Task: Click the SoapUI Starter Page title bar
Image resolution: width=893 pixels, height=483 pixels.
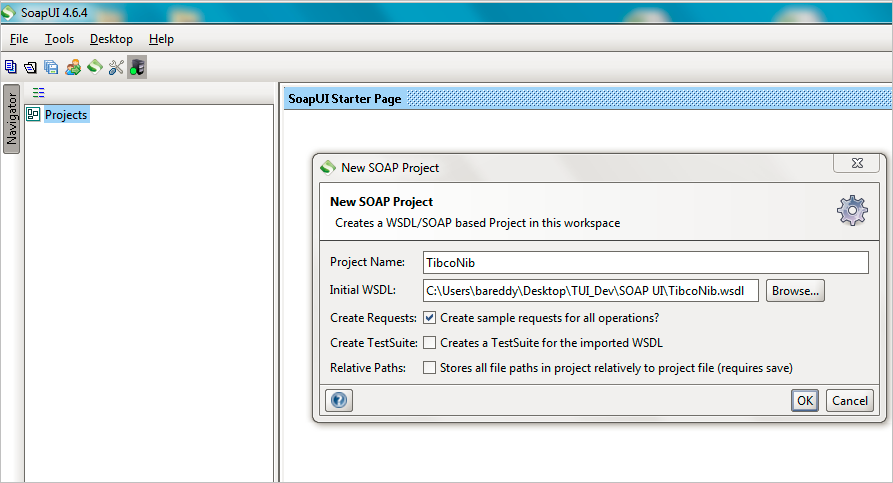Action: [588, 99]
